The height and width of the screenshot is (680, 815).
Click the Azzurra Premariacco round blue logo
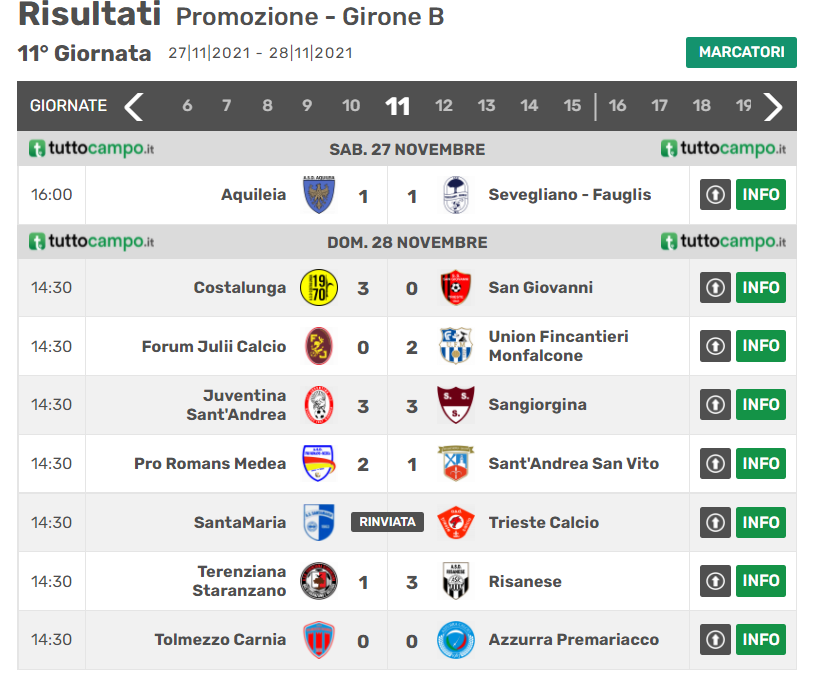point(456,640)
